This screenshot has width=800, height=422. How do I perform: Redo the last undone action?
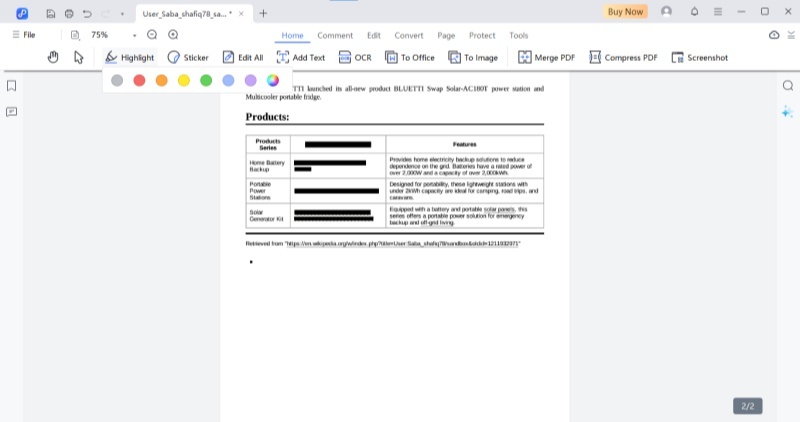tap(106, 14)
